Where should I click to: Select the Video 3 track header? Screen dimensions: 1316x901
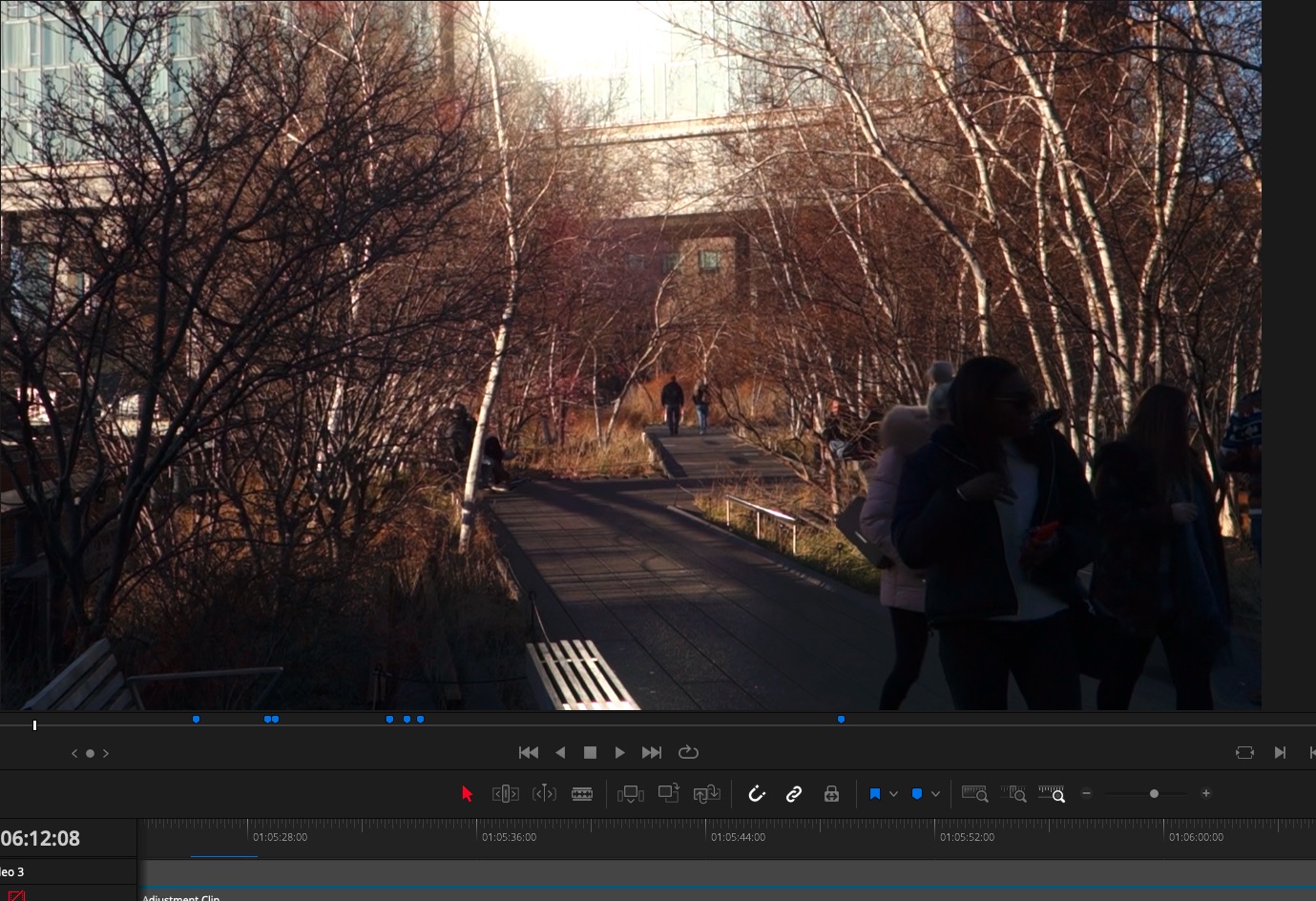[x=68, y=871]
